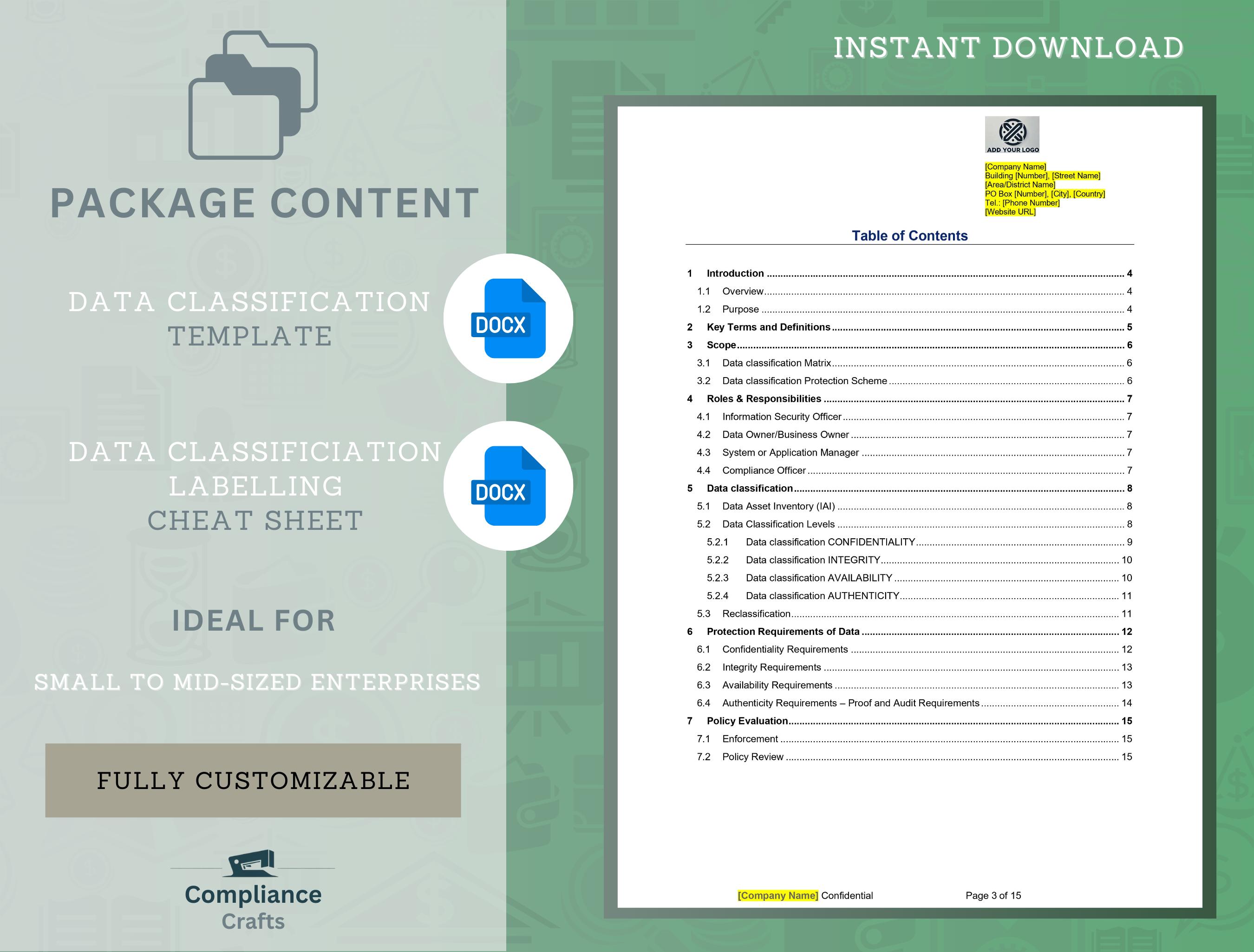Click the highlighted Website URL field

(x=1010, y=211)
